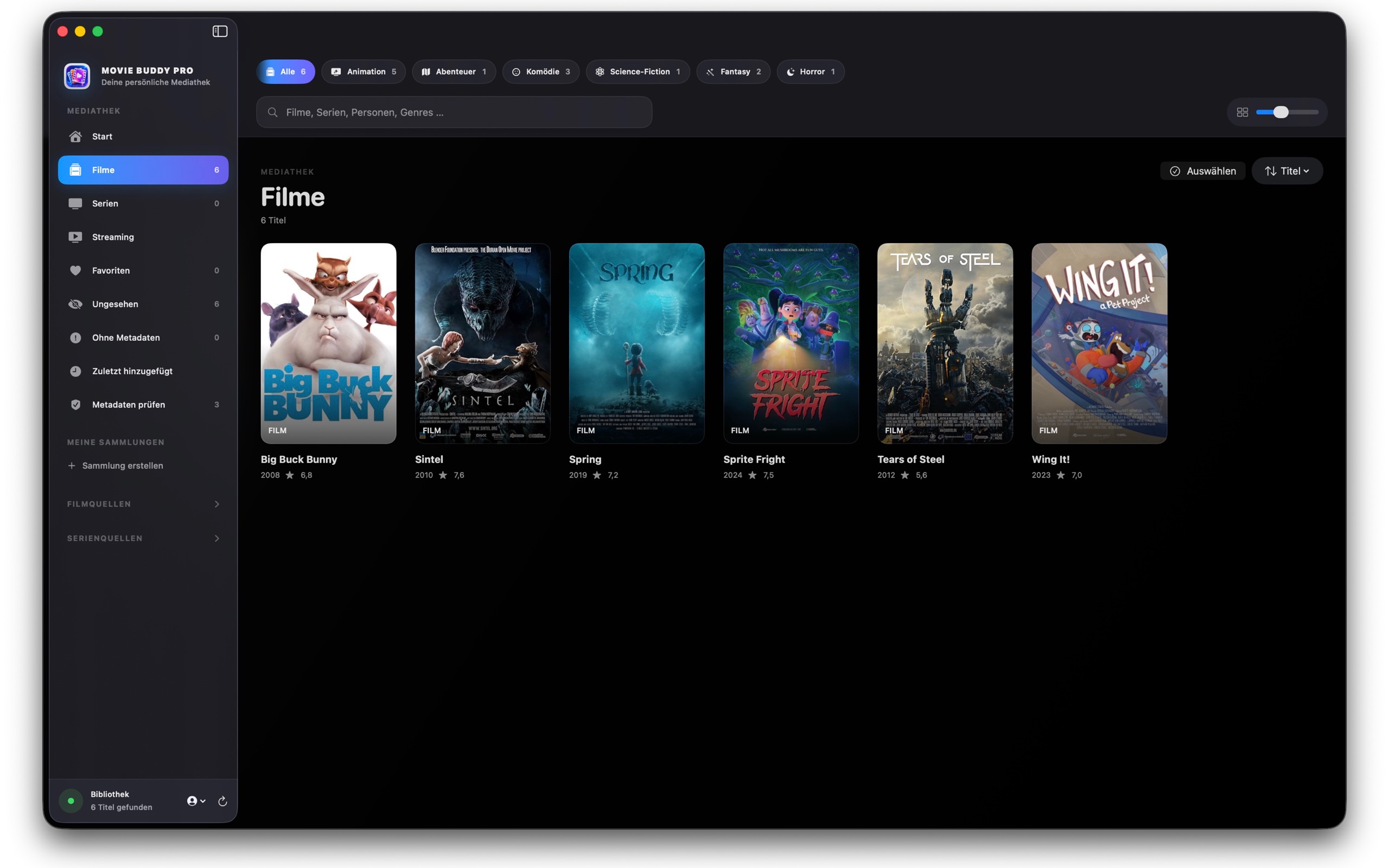The height and width of the screenshot is (868, 1389).
Task: Open the Tears of Steel poster
Action: [x=945, y=343]
